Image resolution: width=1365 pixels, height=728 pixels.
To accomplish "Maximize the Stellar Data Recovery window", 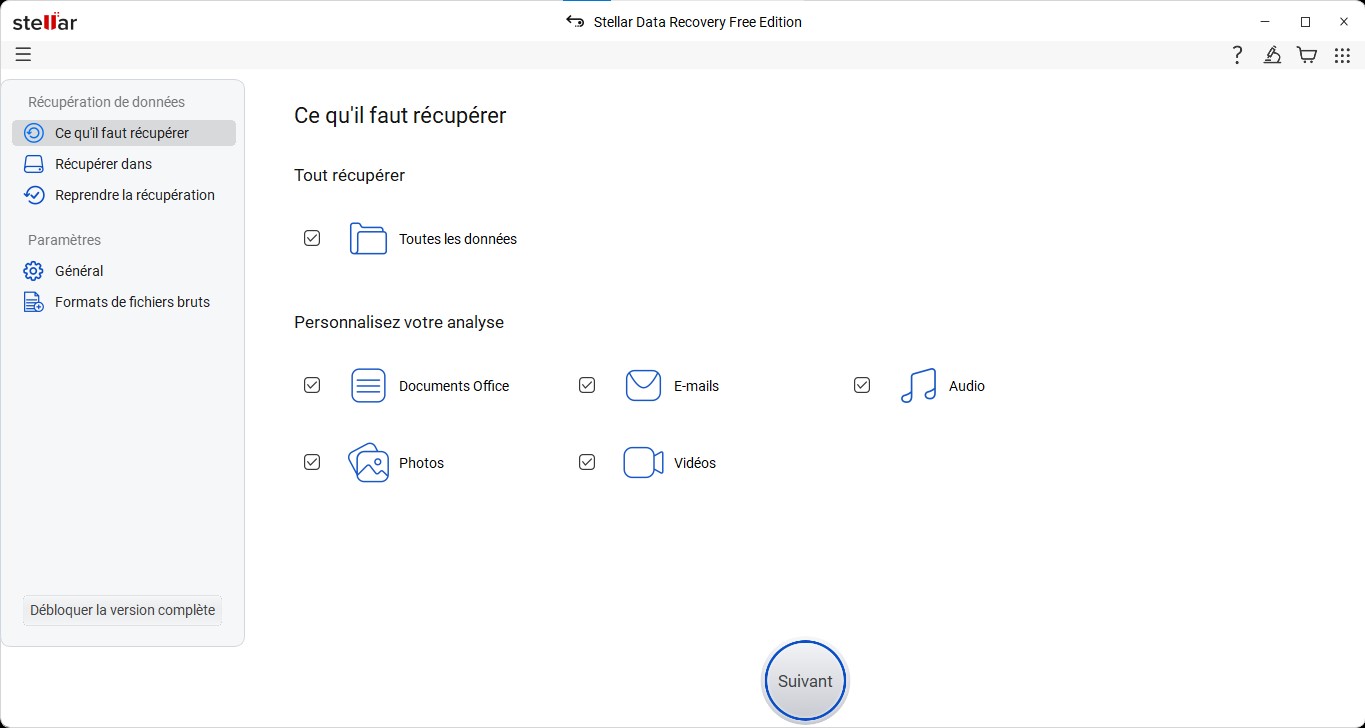I will [x=1305, y=22].
